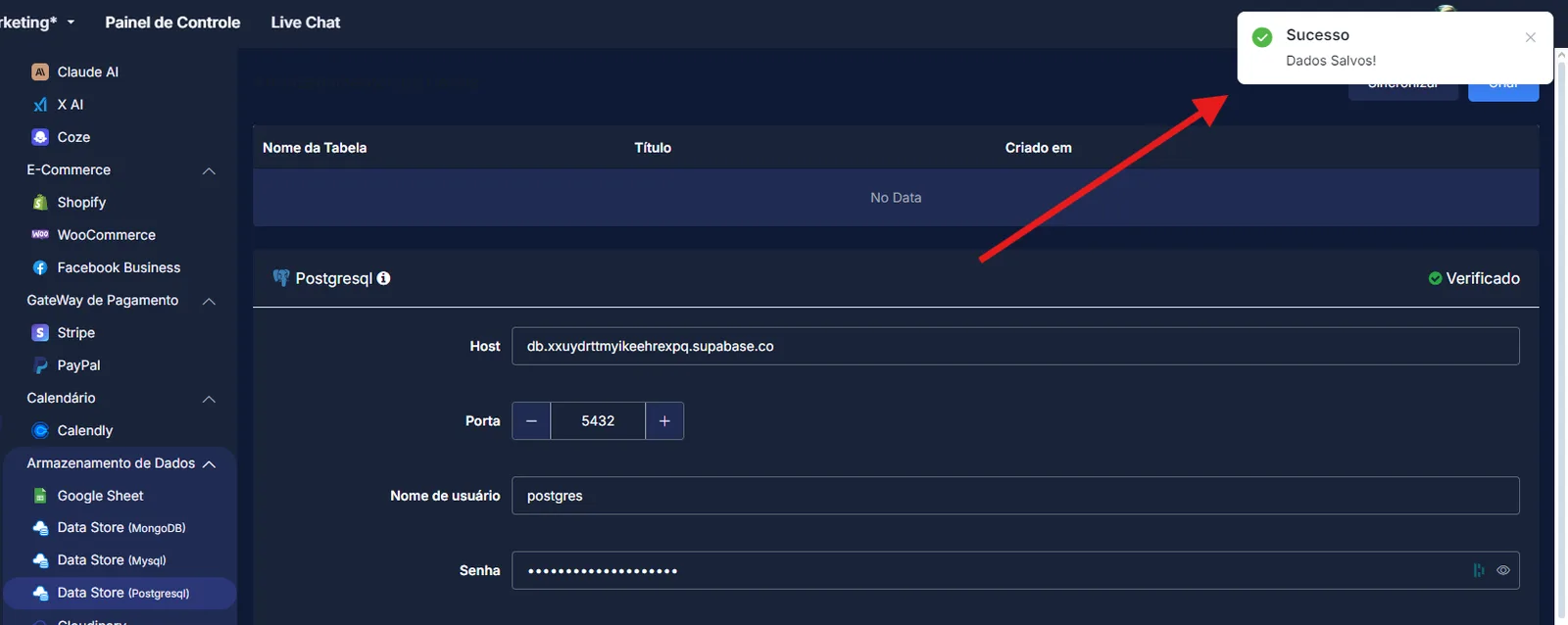Open Painel de Controle menu
This screenshot has width=1568, height=625.
point(172,23)
